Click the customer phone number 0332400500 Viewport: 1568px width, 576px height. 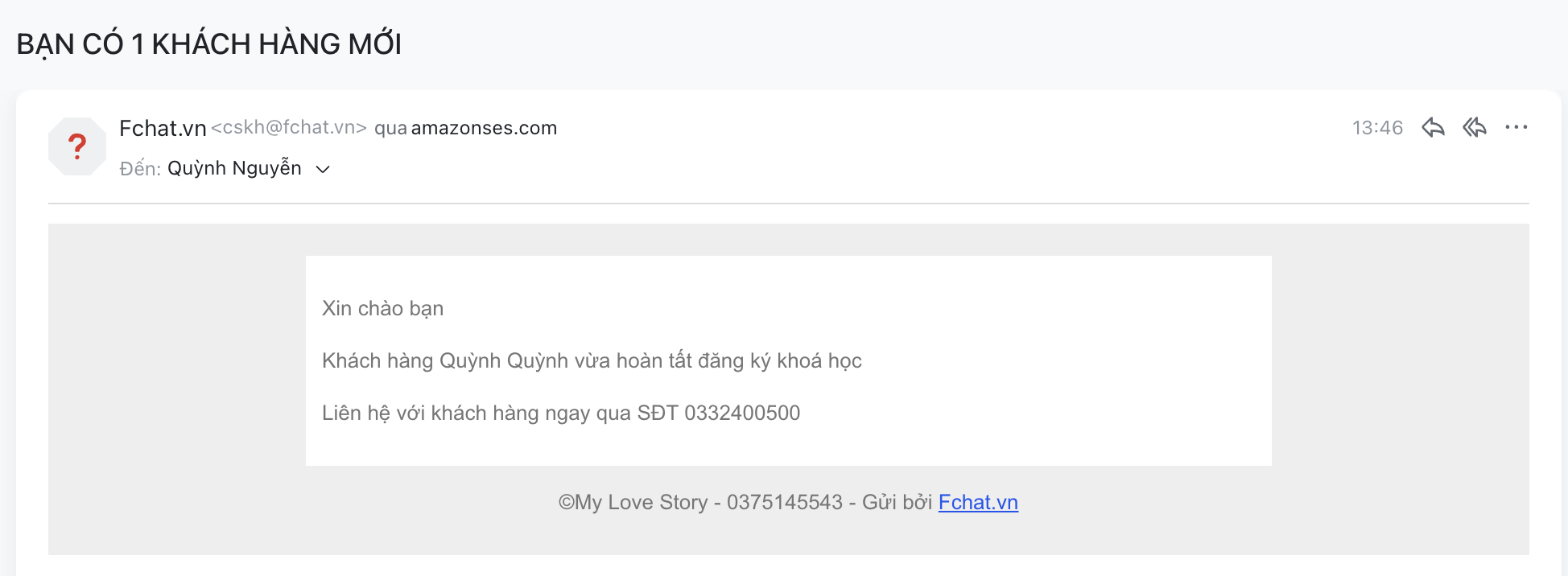tap(741, 413)
